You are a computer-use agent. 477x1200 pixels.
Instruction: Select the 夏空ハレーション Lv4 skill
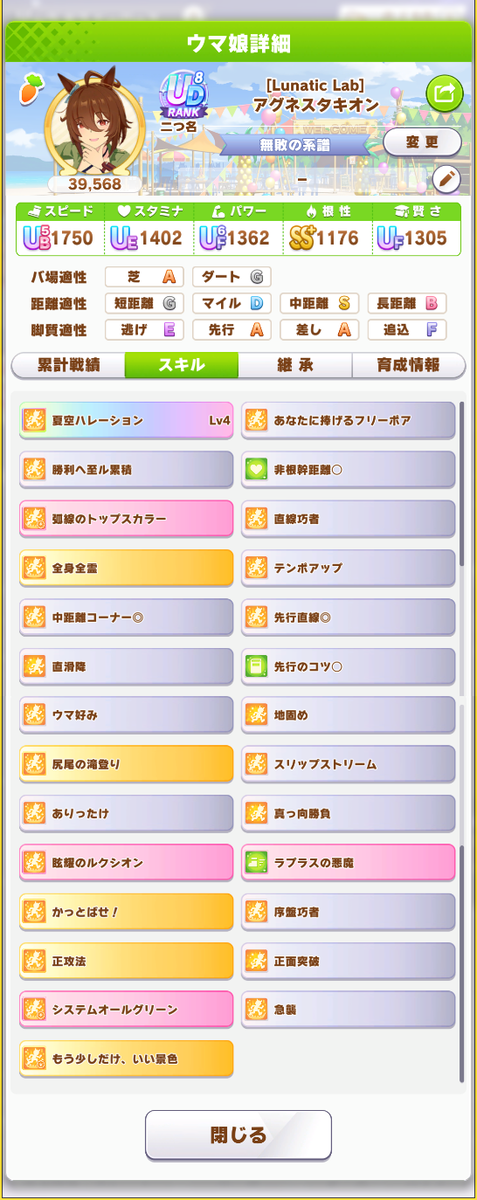(126, 421)
